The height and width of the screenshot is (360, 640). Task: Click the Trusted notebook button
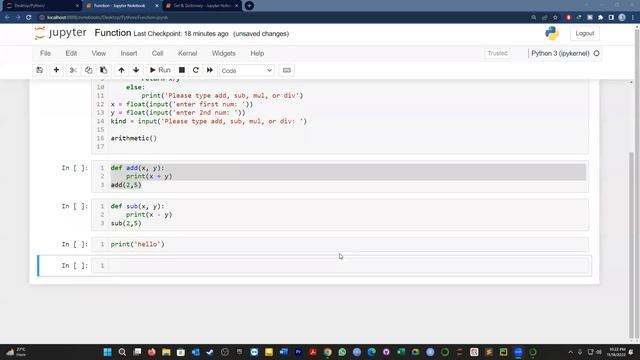click(x=497, y=53)
